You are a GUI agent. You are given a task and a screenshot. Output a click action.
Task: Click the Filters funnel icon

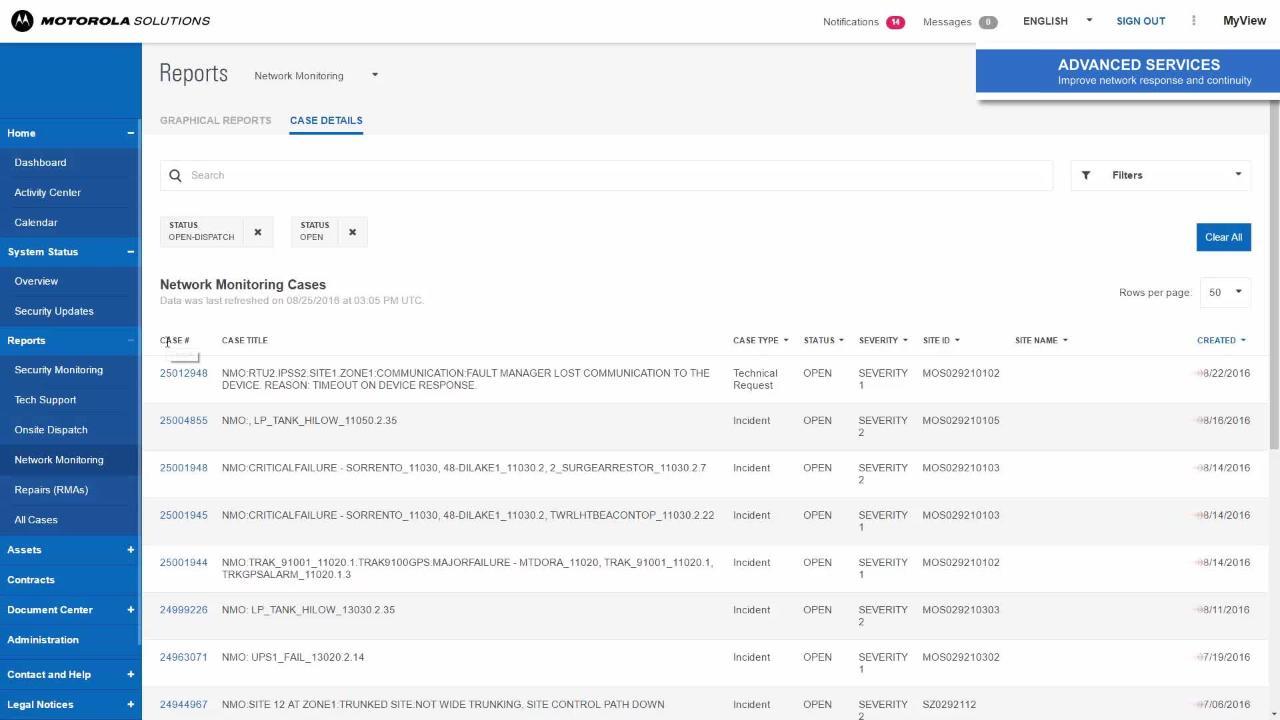tap(1086, 175)
